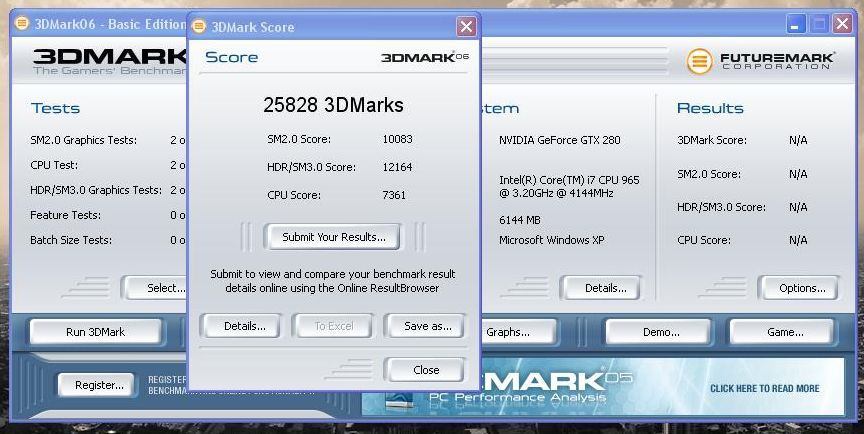Viewport: 864px width, 434px height.
Task: Open system Details... in main window
Action: pyautogui.click(x=602, y=288)
